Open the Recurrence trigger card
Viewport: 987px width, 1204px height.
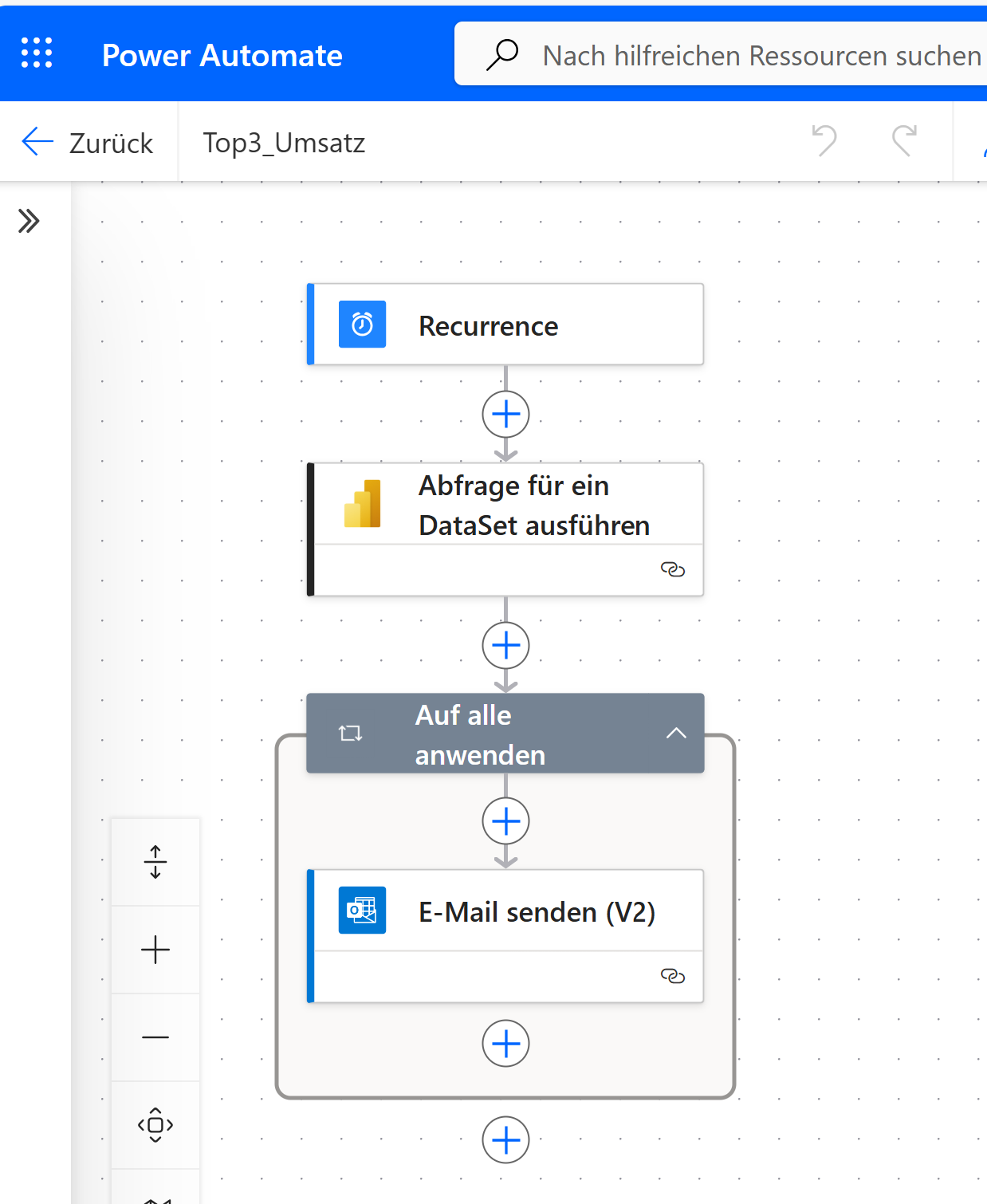point(505,325)
